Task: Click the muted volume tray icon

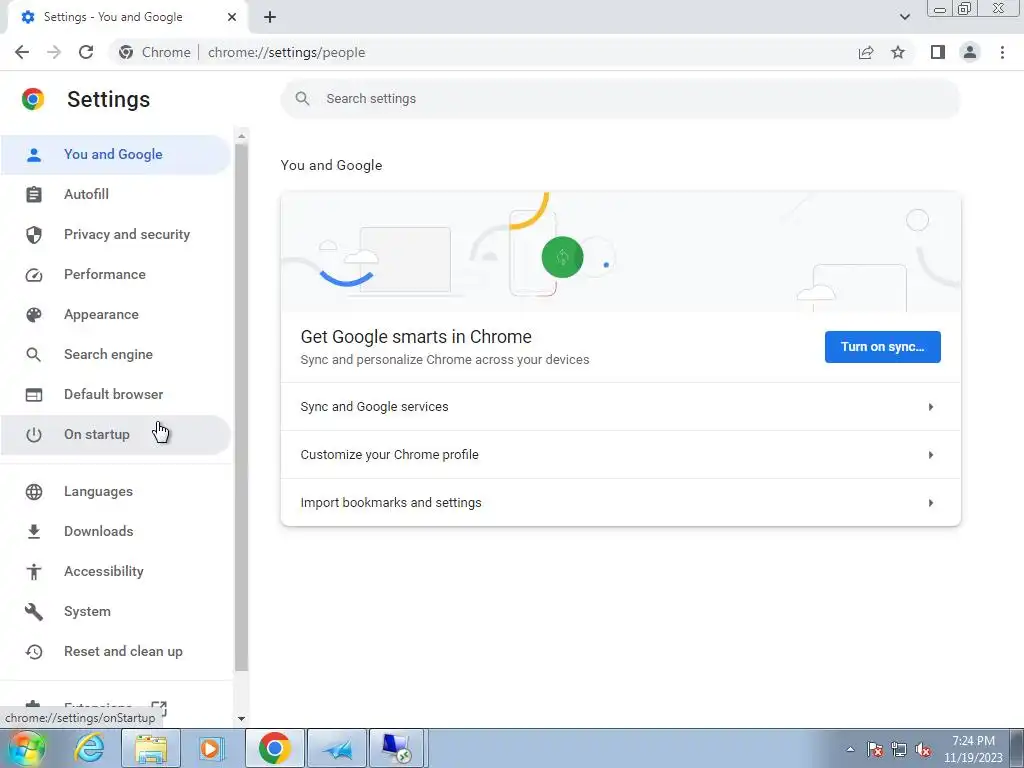Action: point(923,750)
